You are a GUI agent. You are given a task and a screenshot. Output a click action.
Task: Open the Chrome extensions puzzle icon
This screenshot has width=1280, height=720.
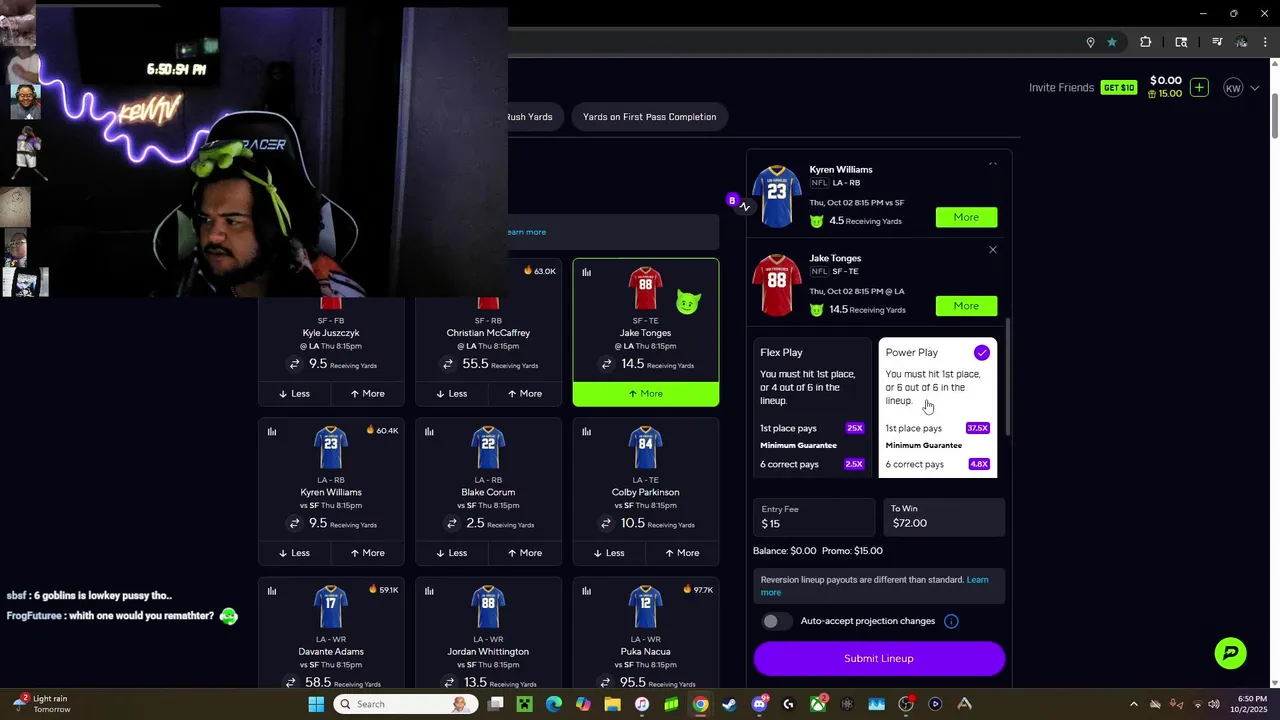pos(1146,42)
